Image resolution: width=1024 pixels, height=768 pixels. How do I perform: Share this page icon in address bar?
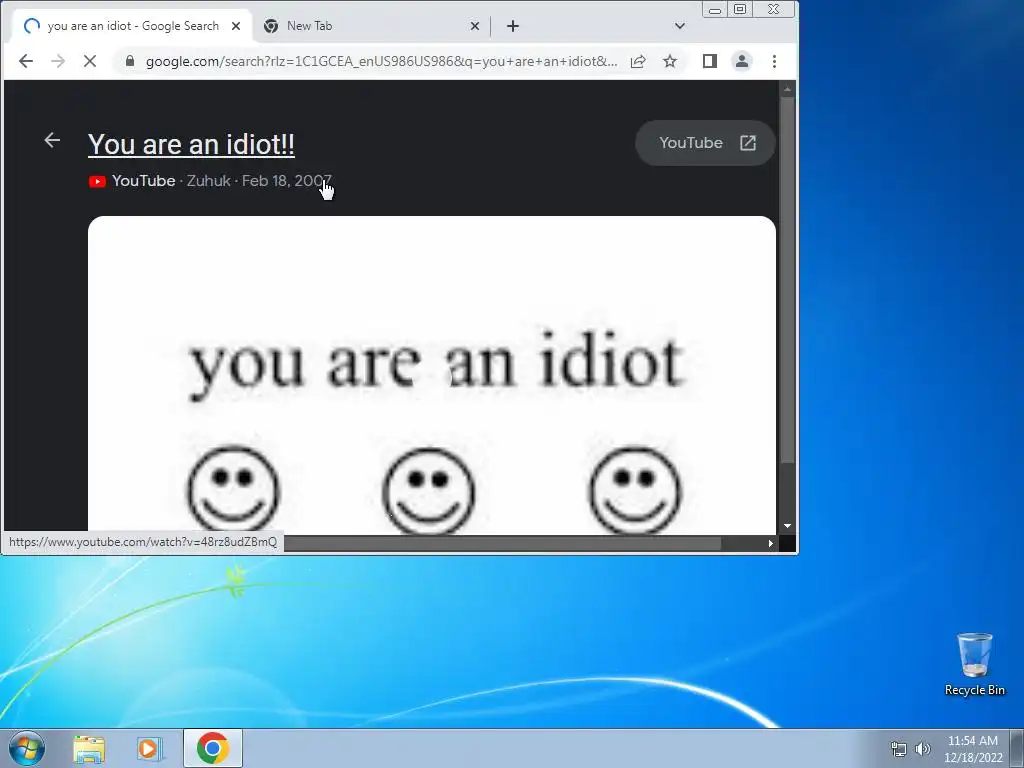[x=638, y=61]
